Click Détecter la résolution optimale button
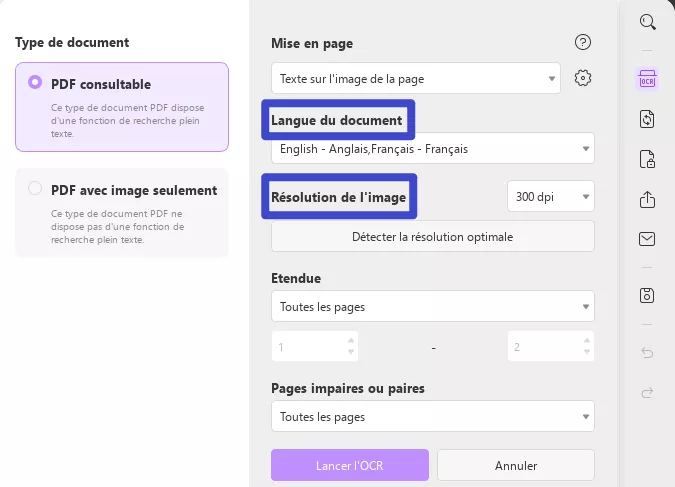 pos(432,237)
